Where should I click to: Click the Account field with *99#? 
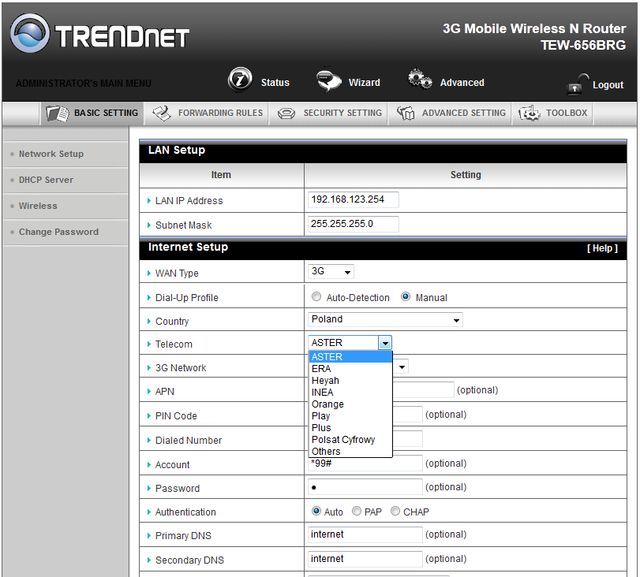(365, 464)
